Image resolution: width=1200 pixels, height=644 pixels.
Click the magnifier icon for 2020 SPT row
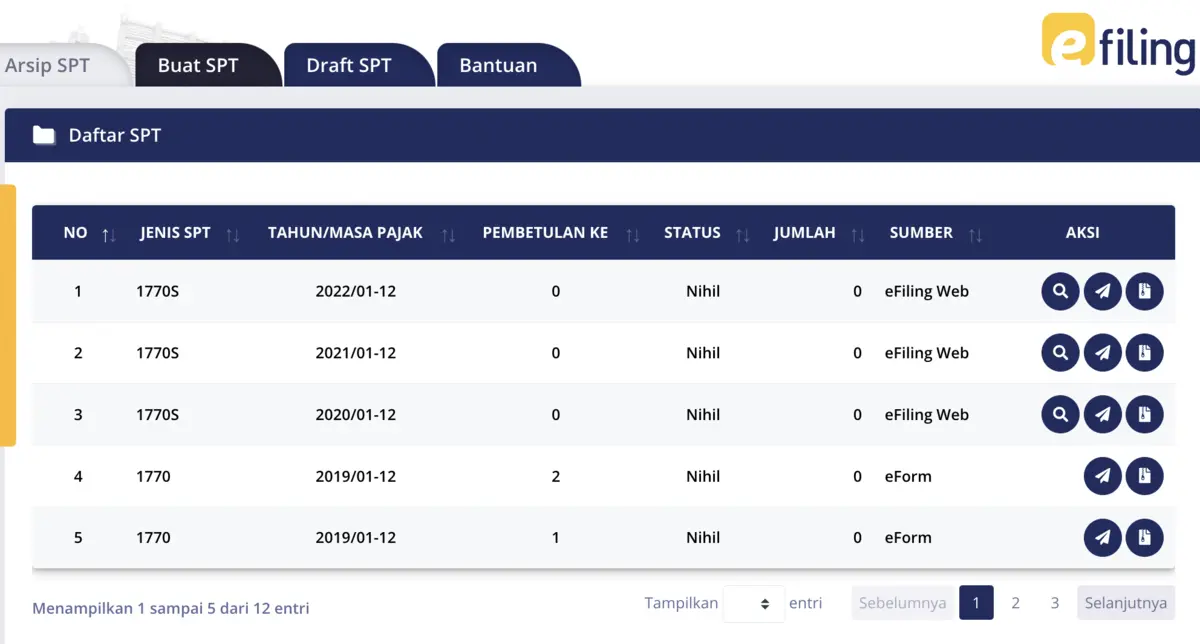click(1060, 415)
